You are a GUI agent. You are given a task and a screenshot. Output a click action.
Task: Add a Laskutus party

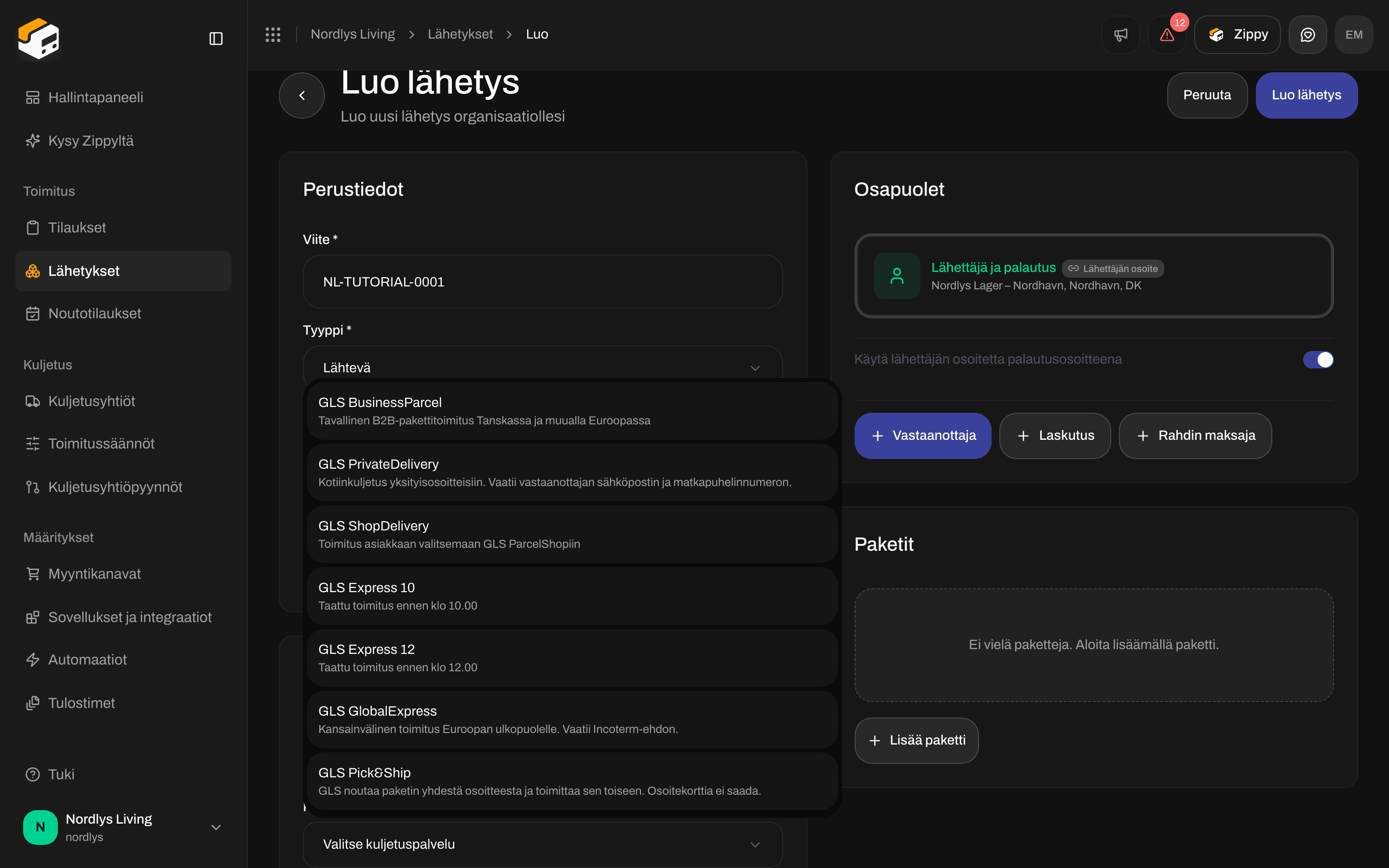pos(1055,436)
